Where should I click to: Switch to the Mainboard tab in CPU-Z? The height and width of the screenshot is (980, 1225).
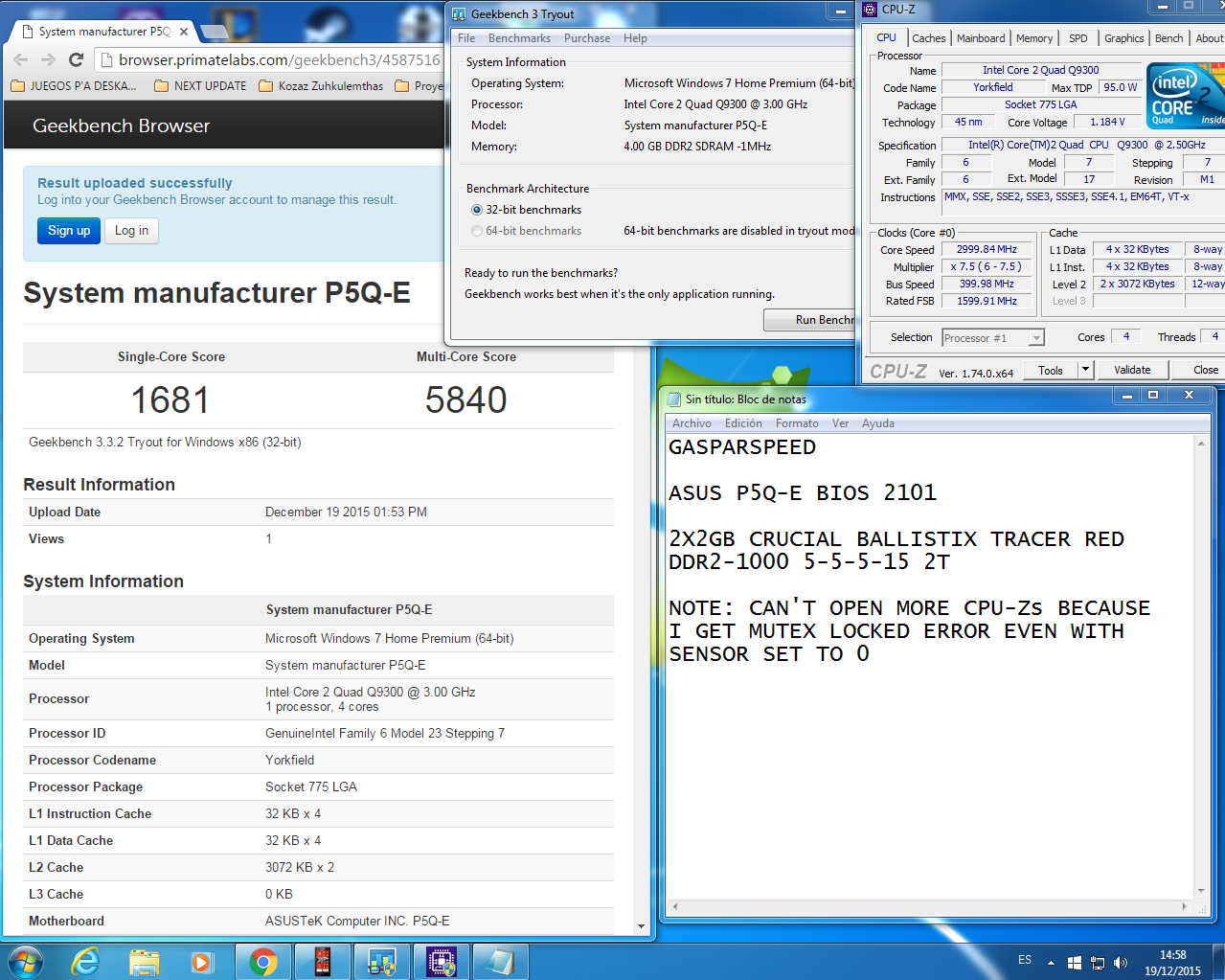981,38
